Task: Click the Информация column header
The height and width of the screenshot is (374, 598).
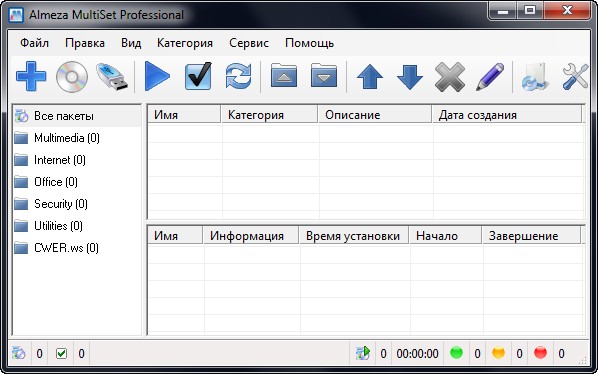Action: (x=250, y=236)
